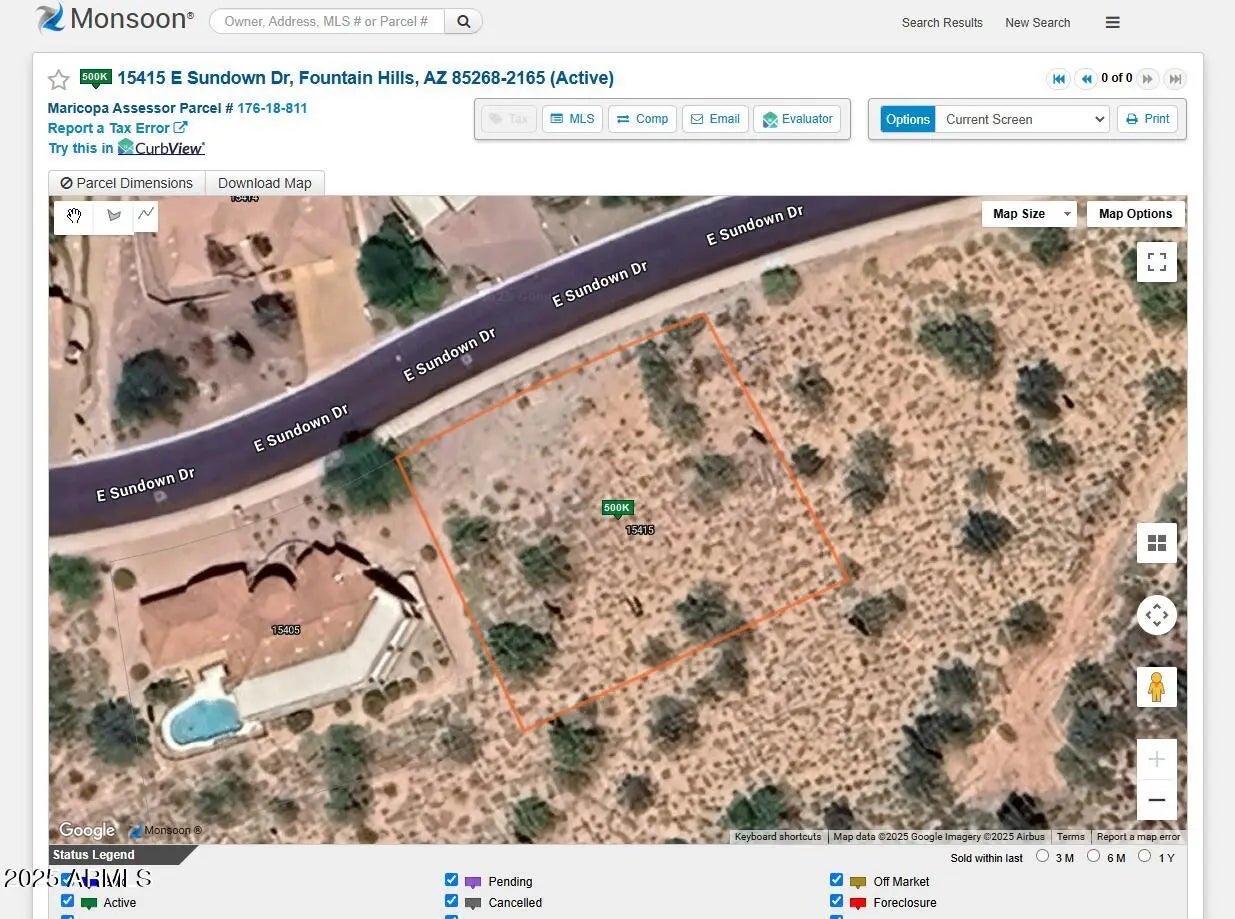
Task: Click the favorite star icon beside address
Action: 59,80
